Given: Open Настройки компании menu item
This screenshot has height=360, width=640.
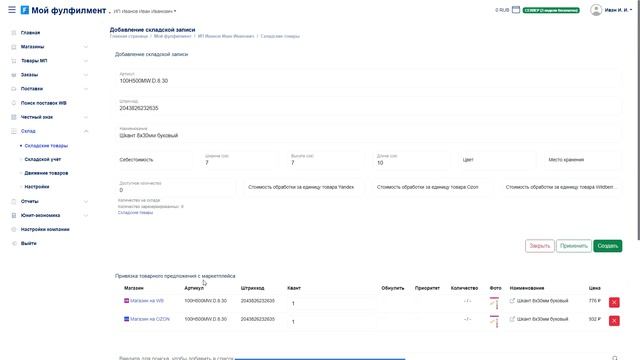Looking at the screenshot, I should 45,229.
